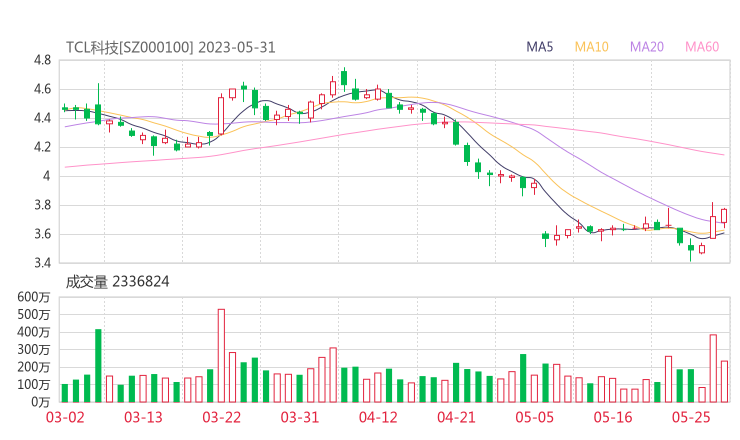The height and width of the screenshot is (440, 740).
Task: Click the 05-16 date axis label
Action: pos(613,417)
